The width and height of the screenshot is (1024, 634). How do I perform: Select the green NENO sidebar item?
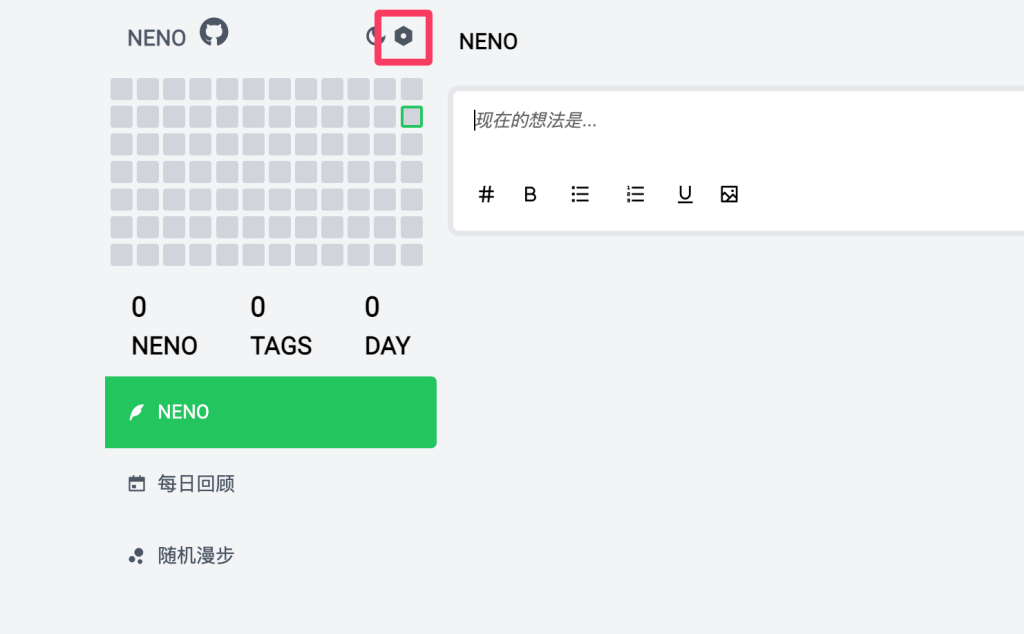[270, 412]
